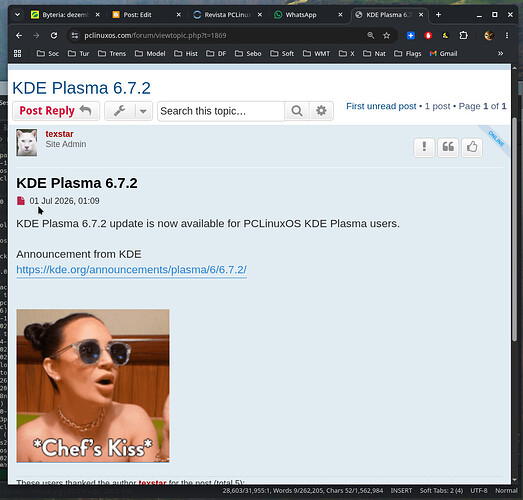The height and width of the screenshot is (500, 523).
Task: Close the Revista PCLinux tab
Action: point(260,15)
